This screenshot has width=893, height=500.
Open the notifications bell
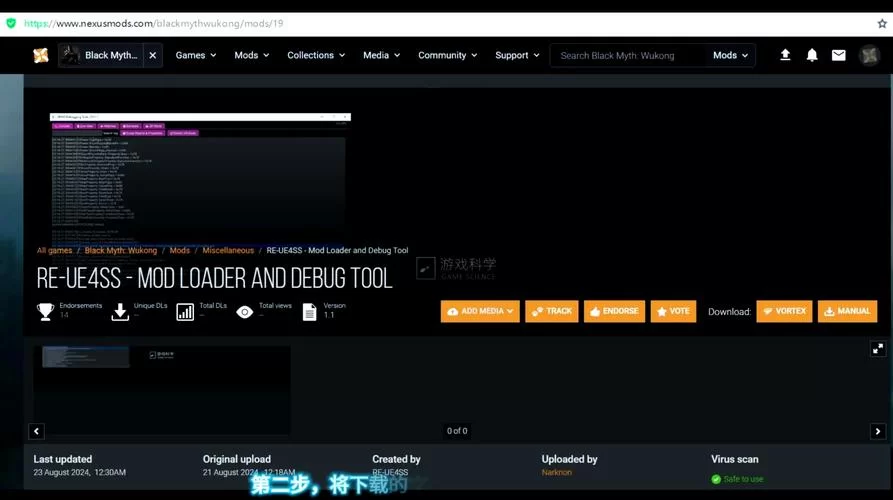(812, 55)
